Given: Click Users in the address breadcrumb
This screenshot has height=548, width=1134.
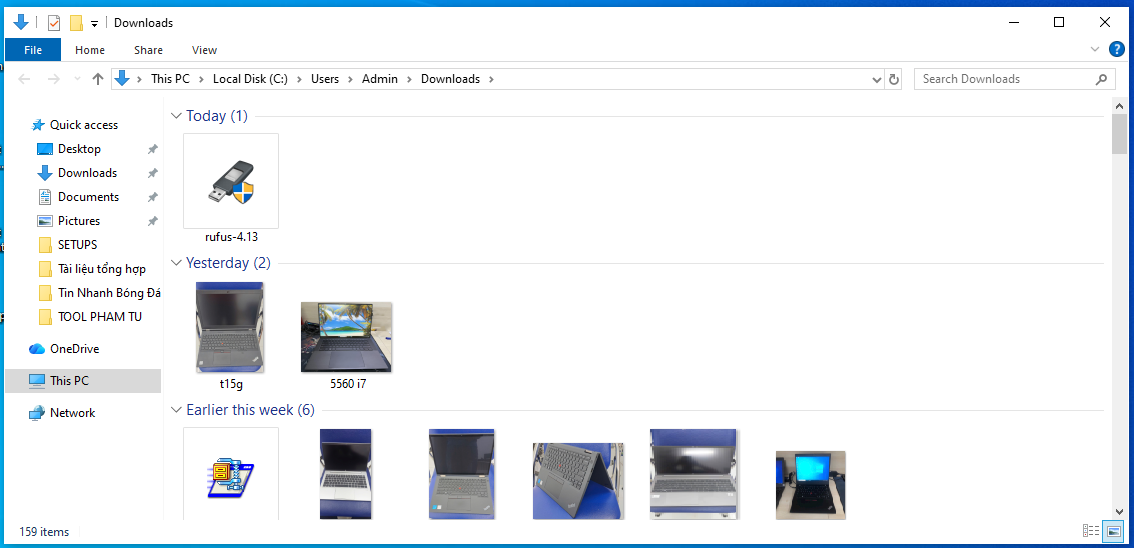Looking at the screenshot, I should coord(324,79).
